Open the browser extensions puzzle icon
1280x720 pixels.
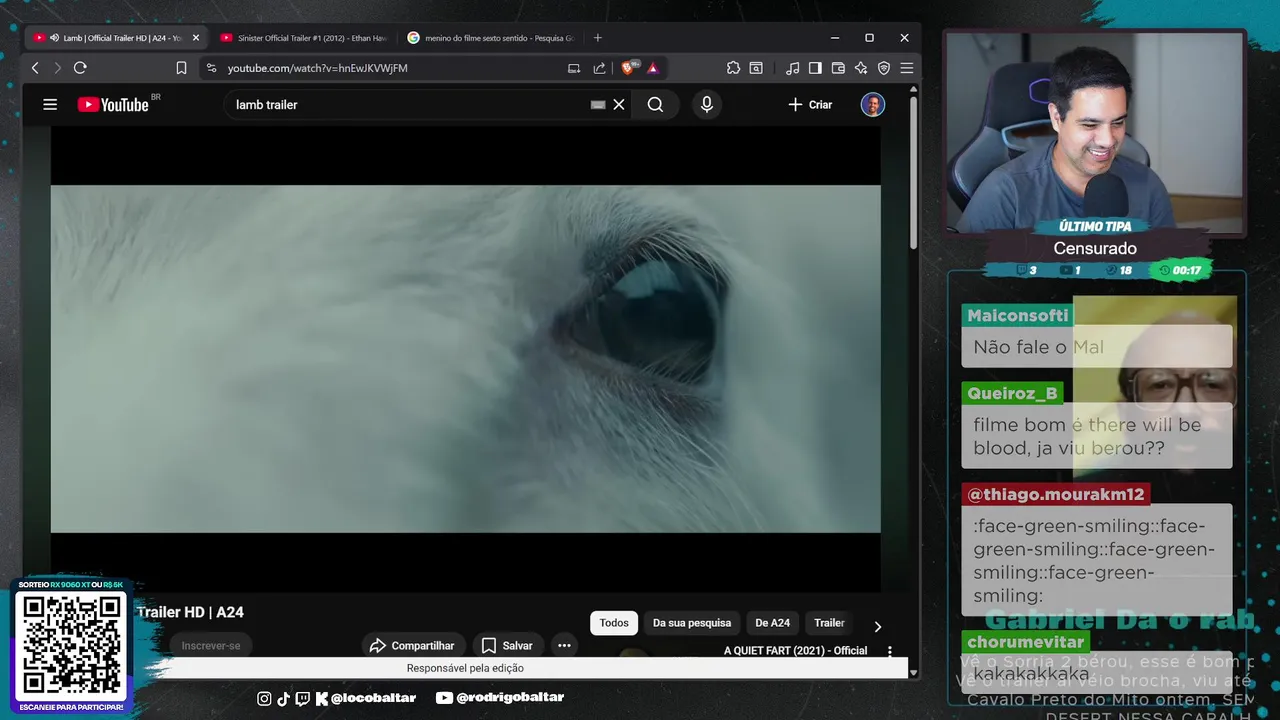pos(733,68)
